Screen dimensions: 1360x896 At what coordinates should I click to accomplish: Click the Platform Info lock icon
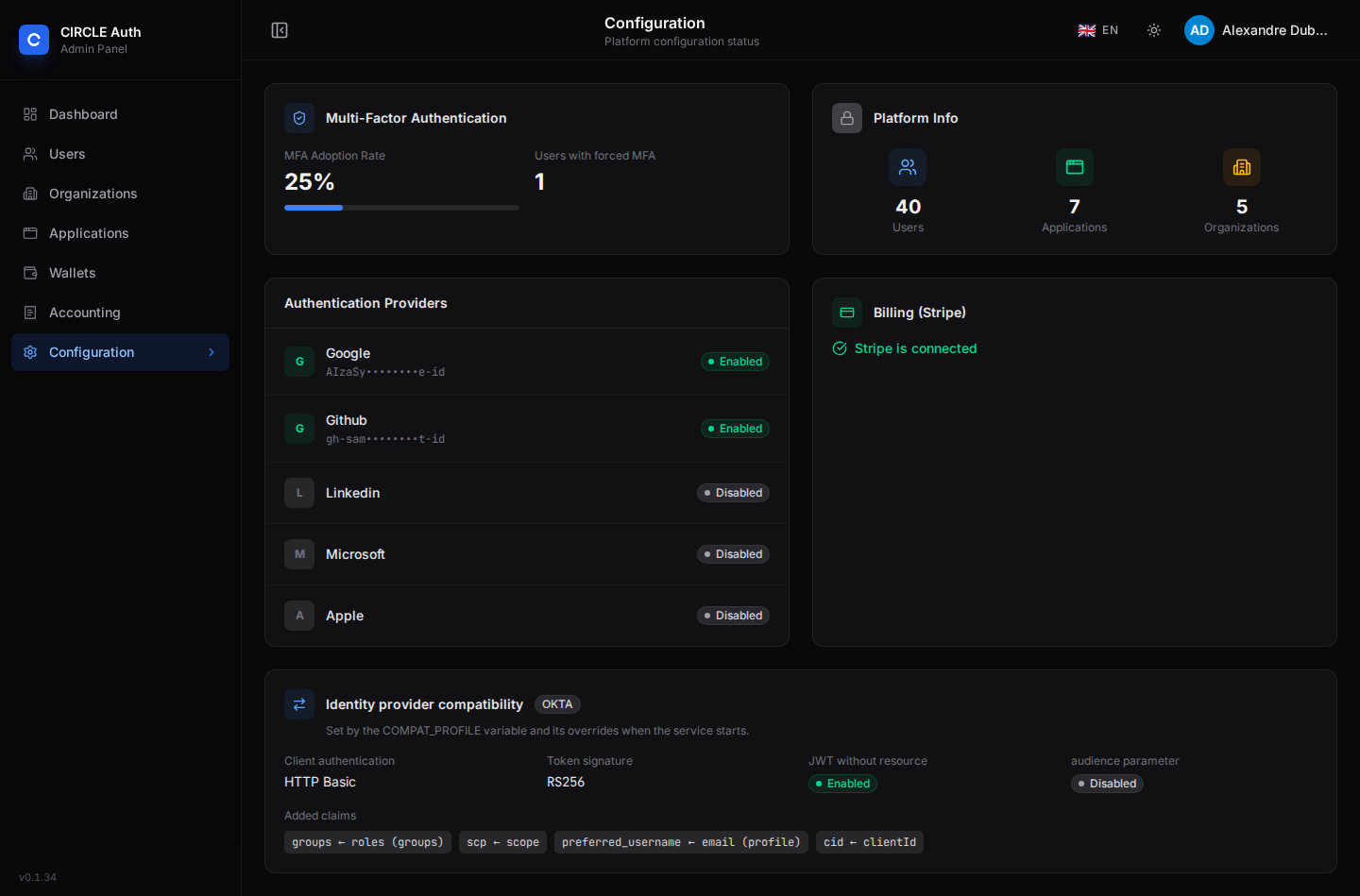pos(847,118)
